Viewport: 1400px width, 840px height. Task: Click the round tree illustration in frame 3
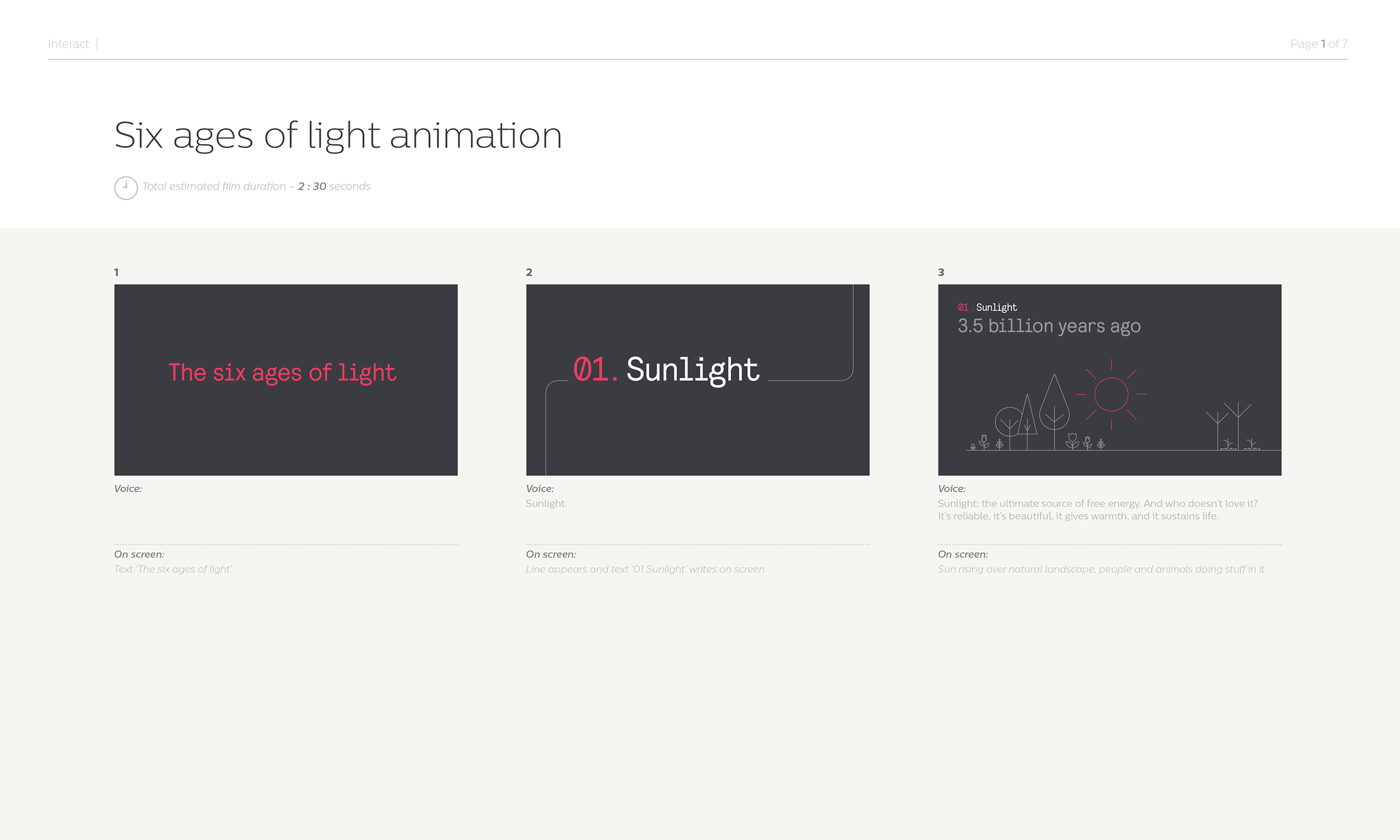tap(1009, 422)
